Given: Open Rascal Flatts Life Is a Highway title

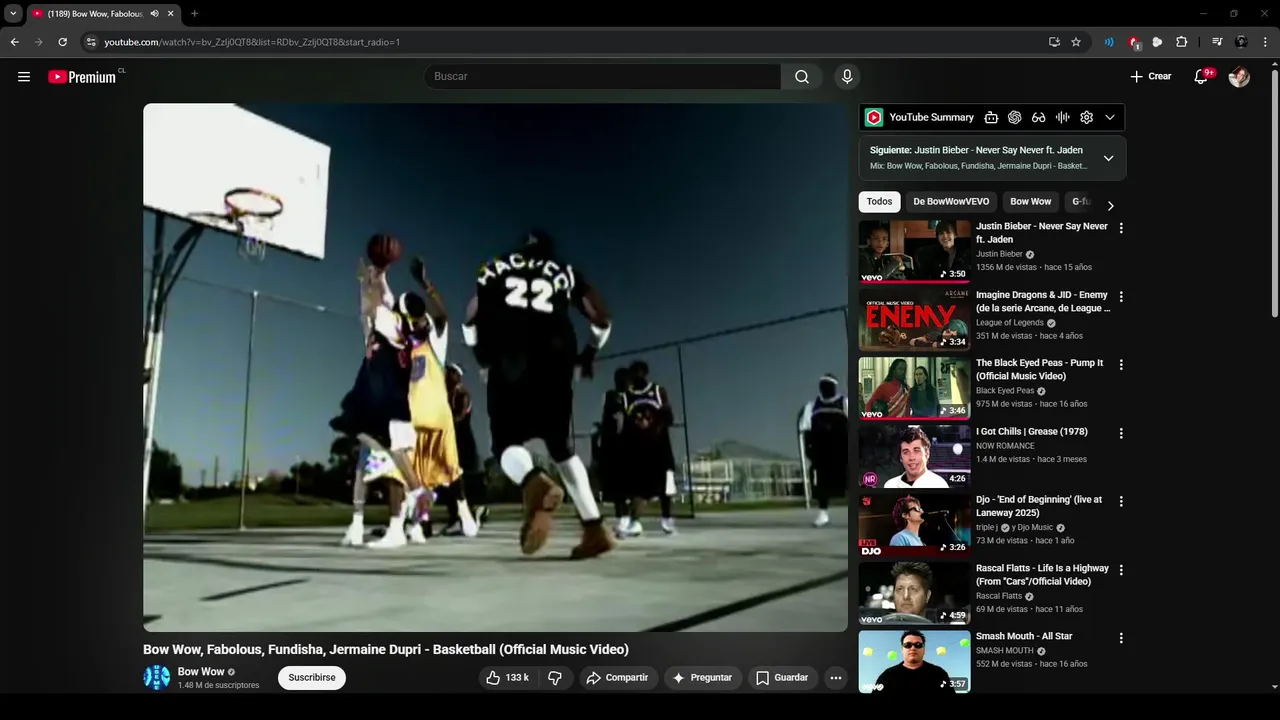Looking at the screenshot, I should [1043, 575].
